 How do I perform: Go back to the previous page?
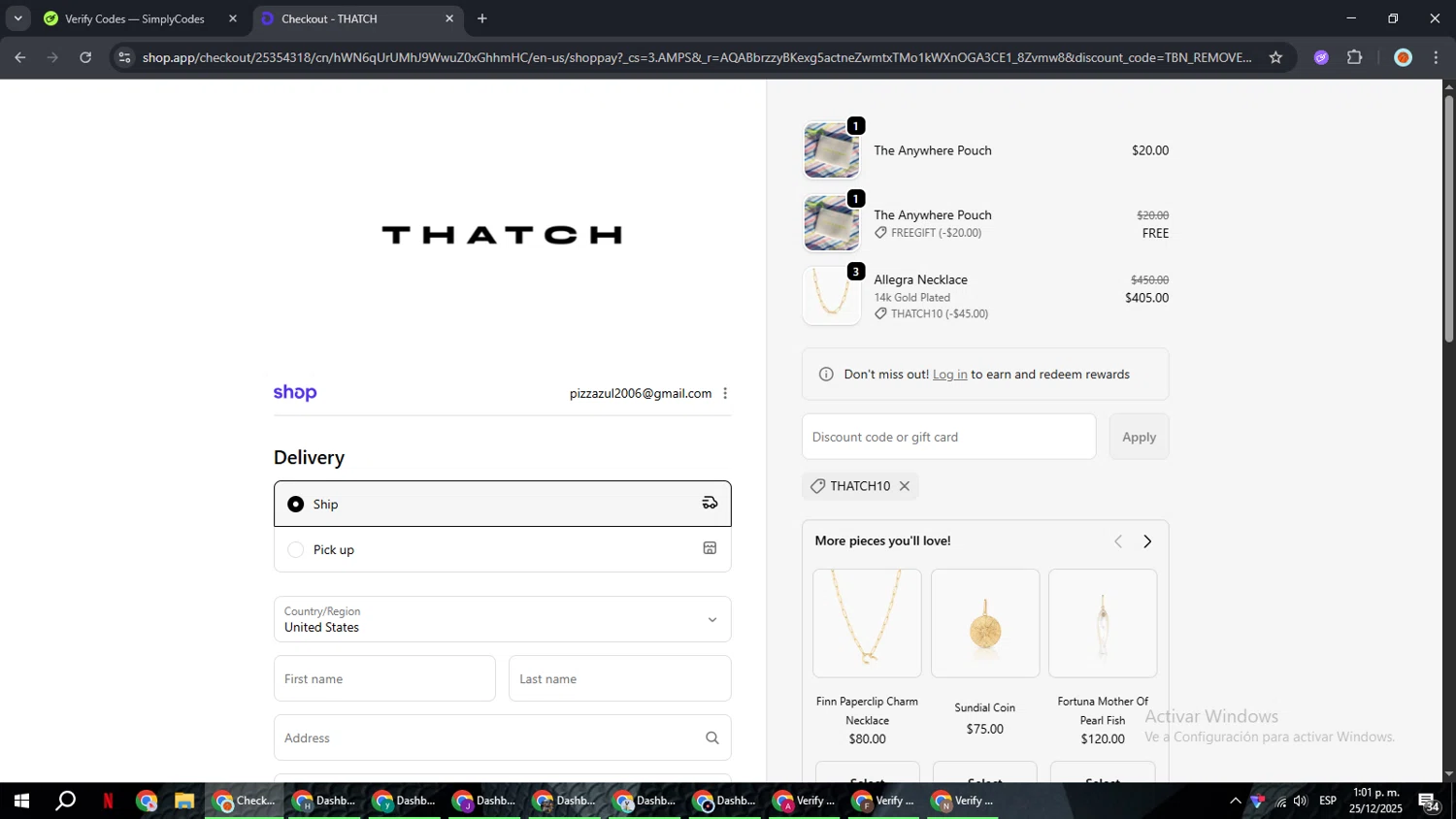point(19,57)
